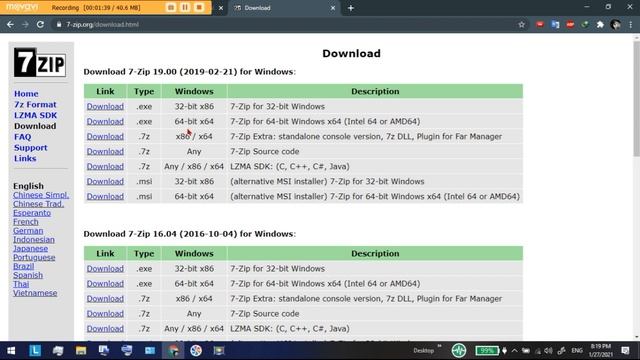
Task: Open the FAQ sidebar link
Action: pos(22,137)
